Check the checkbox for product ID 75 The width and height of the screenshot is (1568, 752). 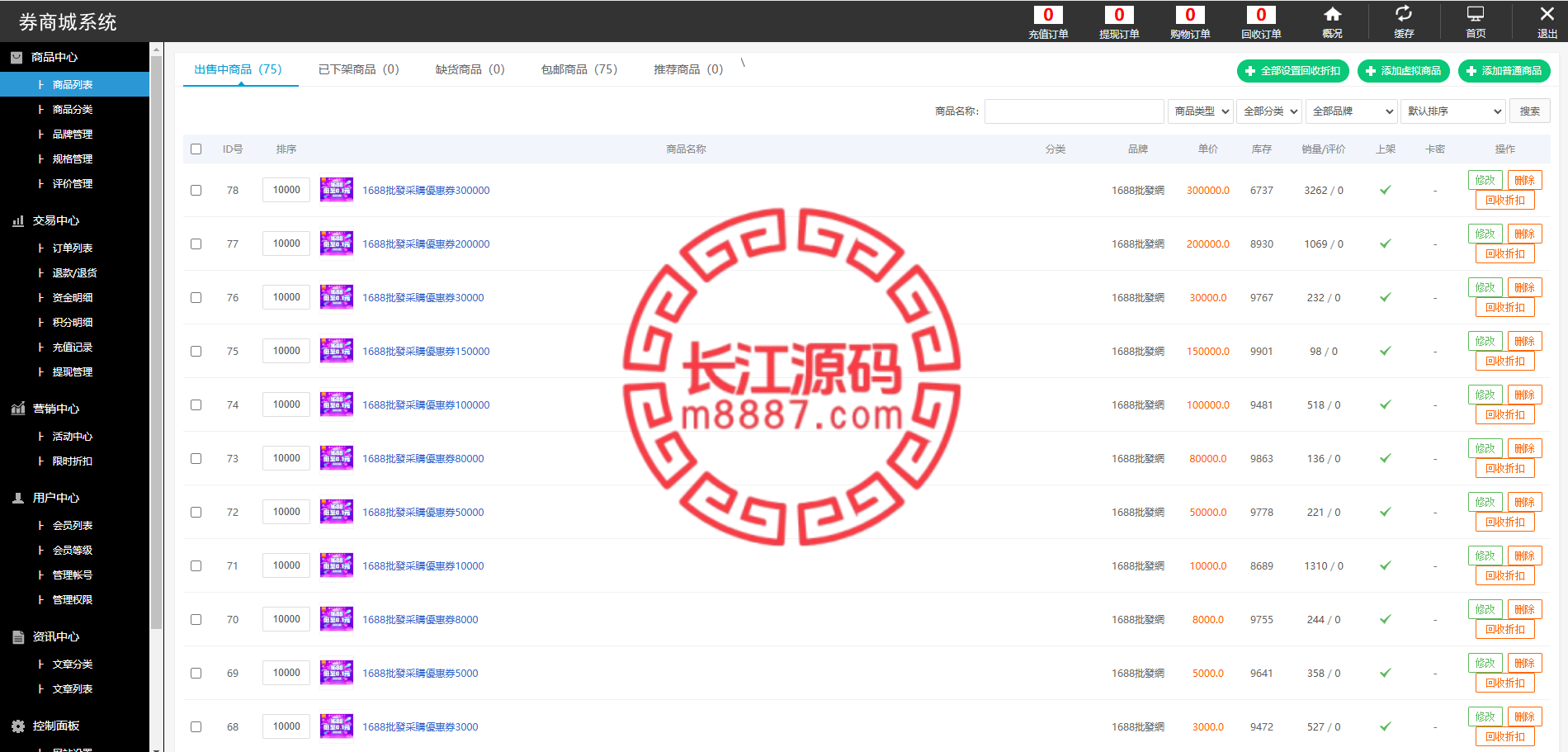196,351
